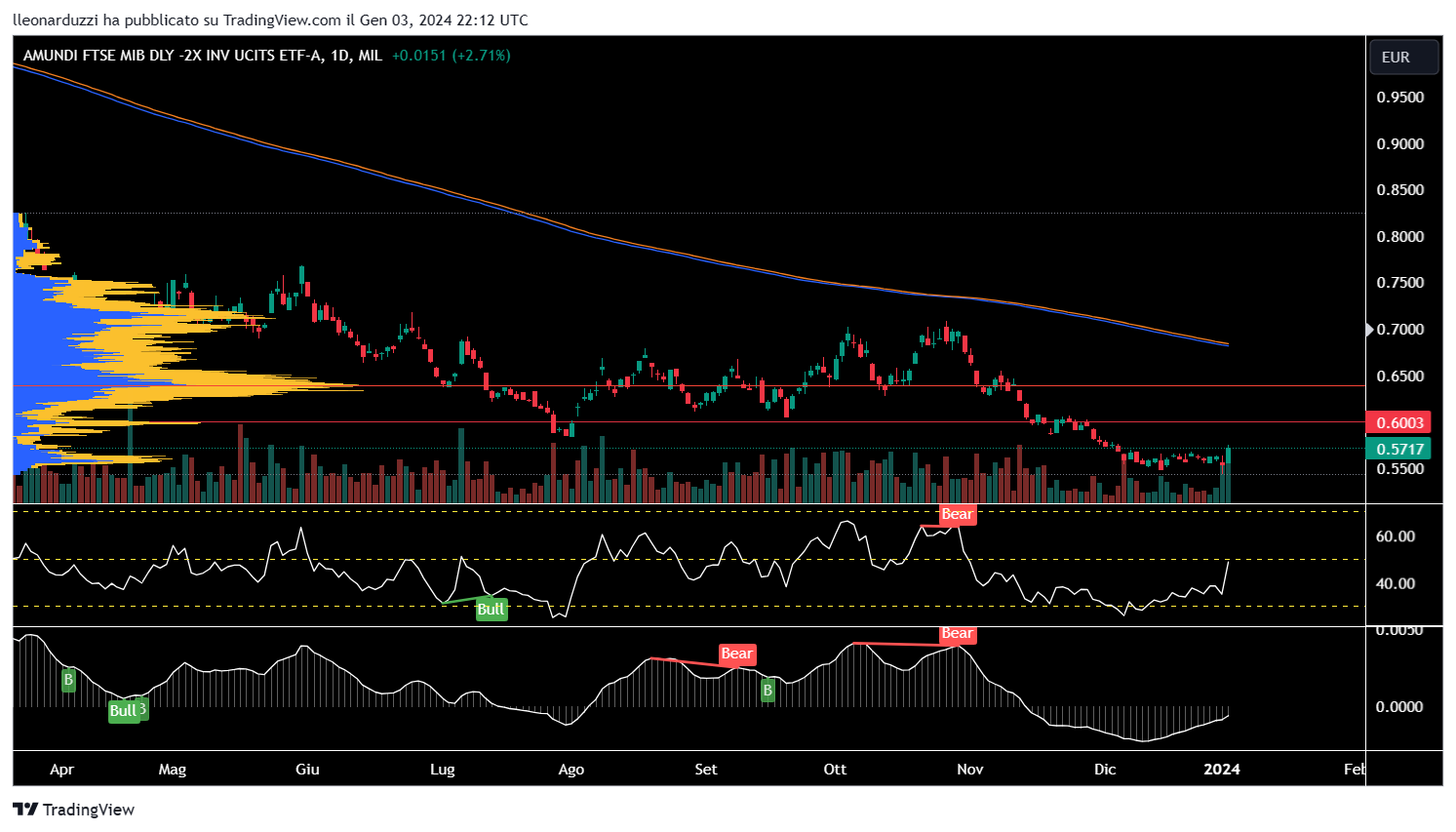Click the Nov label on time axis

click(x=970, y=770)
